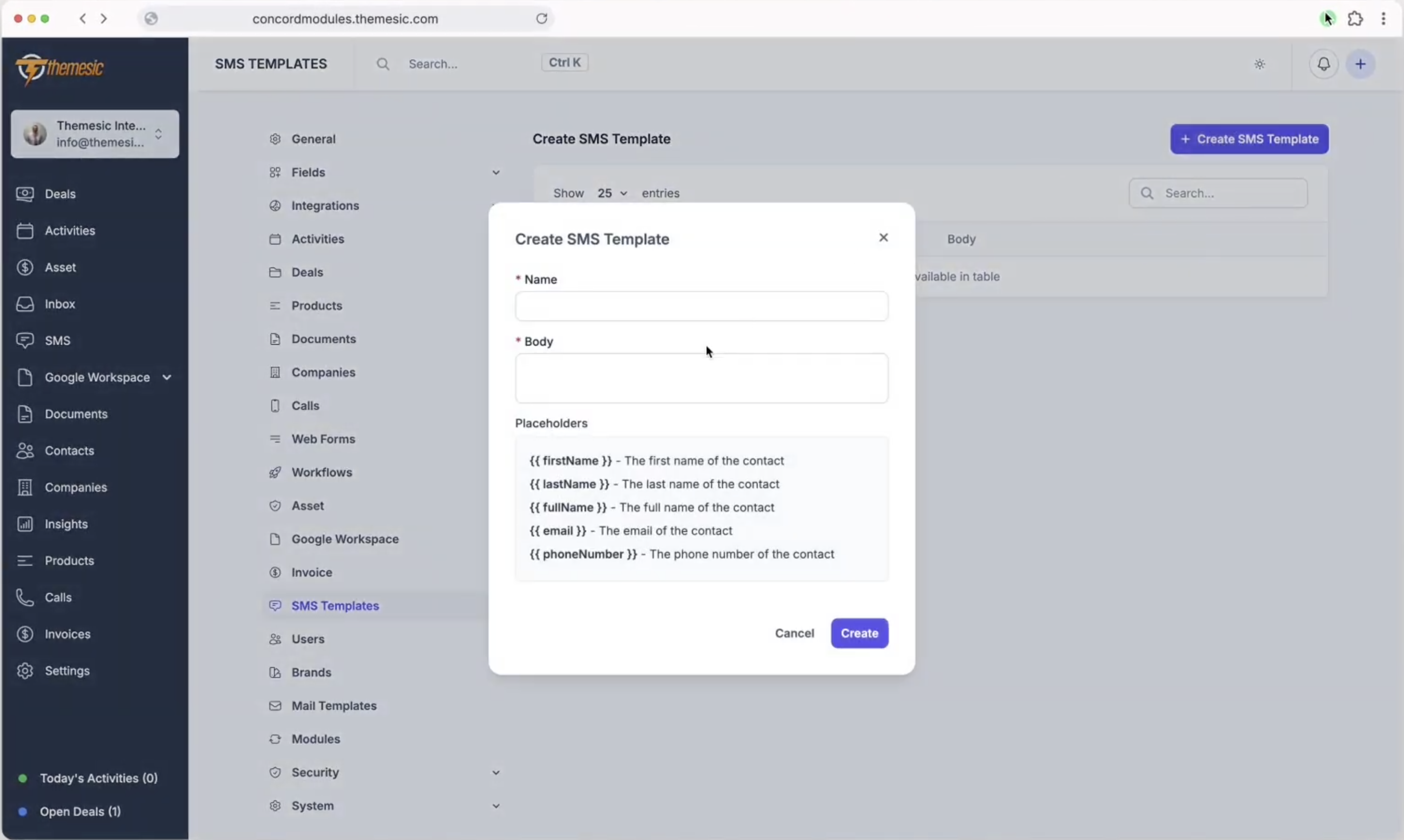Viewport: 1404px width, 840px height.
Task: Toggle light mode with the sun icon
Action: pyautogui.click(x=1260, y=64)
